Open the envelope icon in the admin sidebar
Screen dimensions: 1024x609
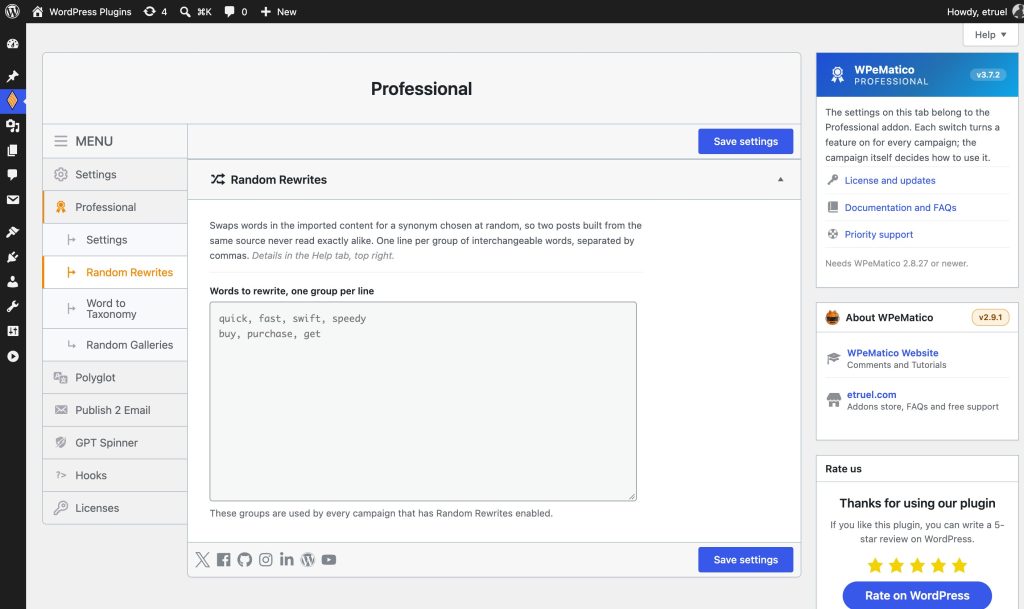[x=12, y=200]
